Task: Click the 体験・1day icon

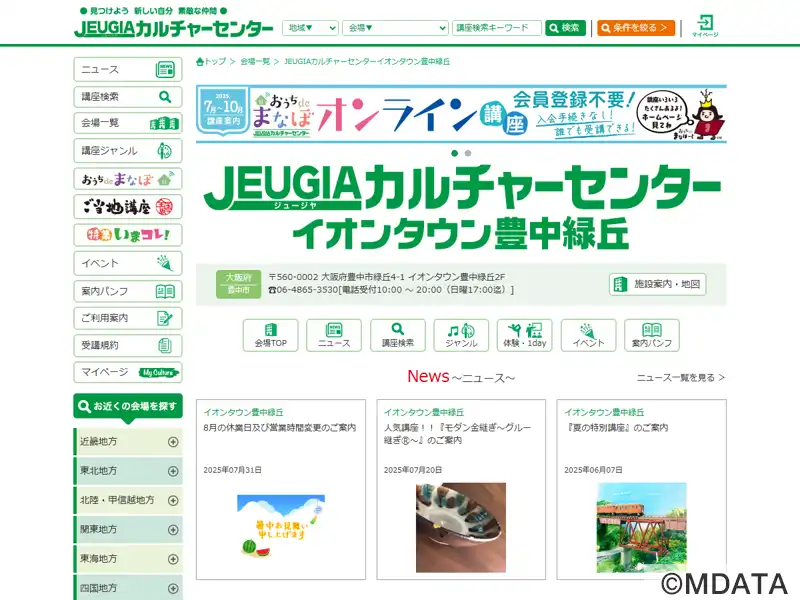Action: click(x=525, y=335)
